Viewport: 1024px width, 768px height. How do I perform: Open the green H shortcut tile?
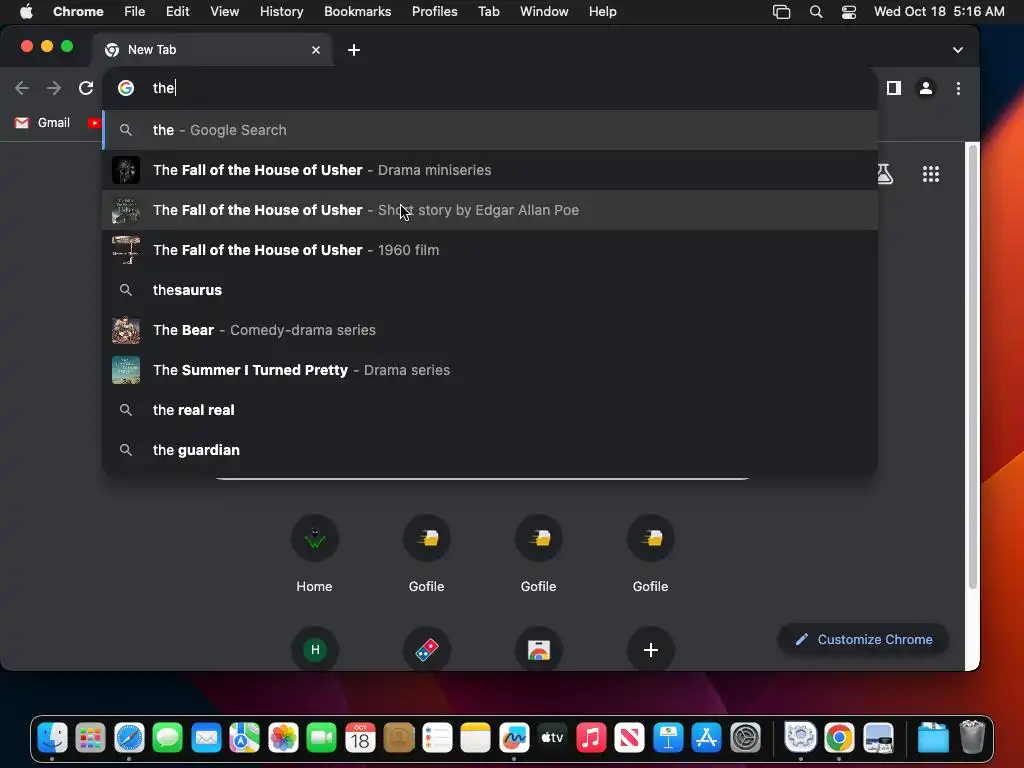click(x=315, y=649)
